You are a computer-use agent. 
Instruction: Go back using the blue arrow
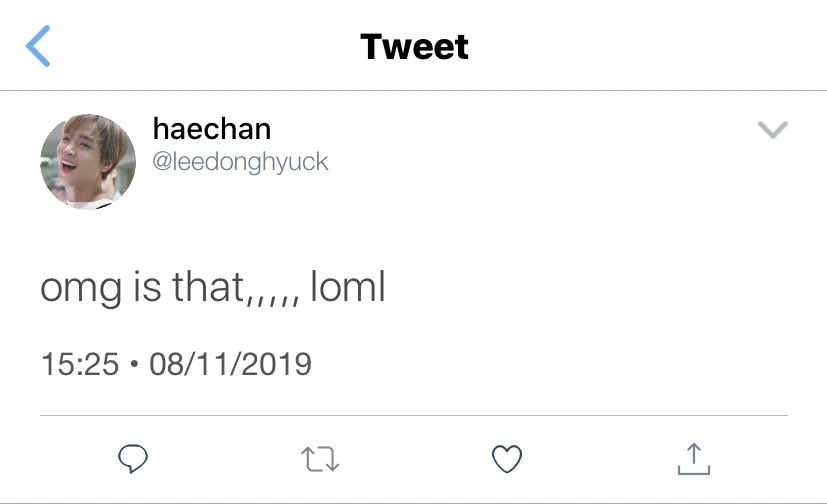[38, 46]
